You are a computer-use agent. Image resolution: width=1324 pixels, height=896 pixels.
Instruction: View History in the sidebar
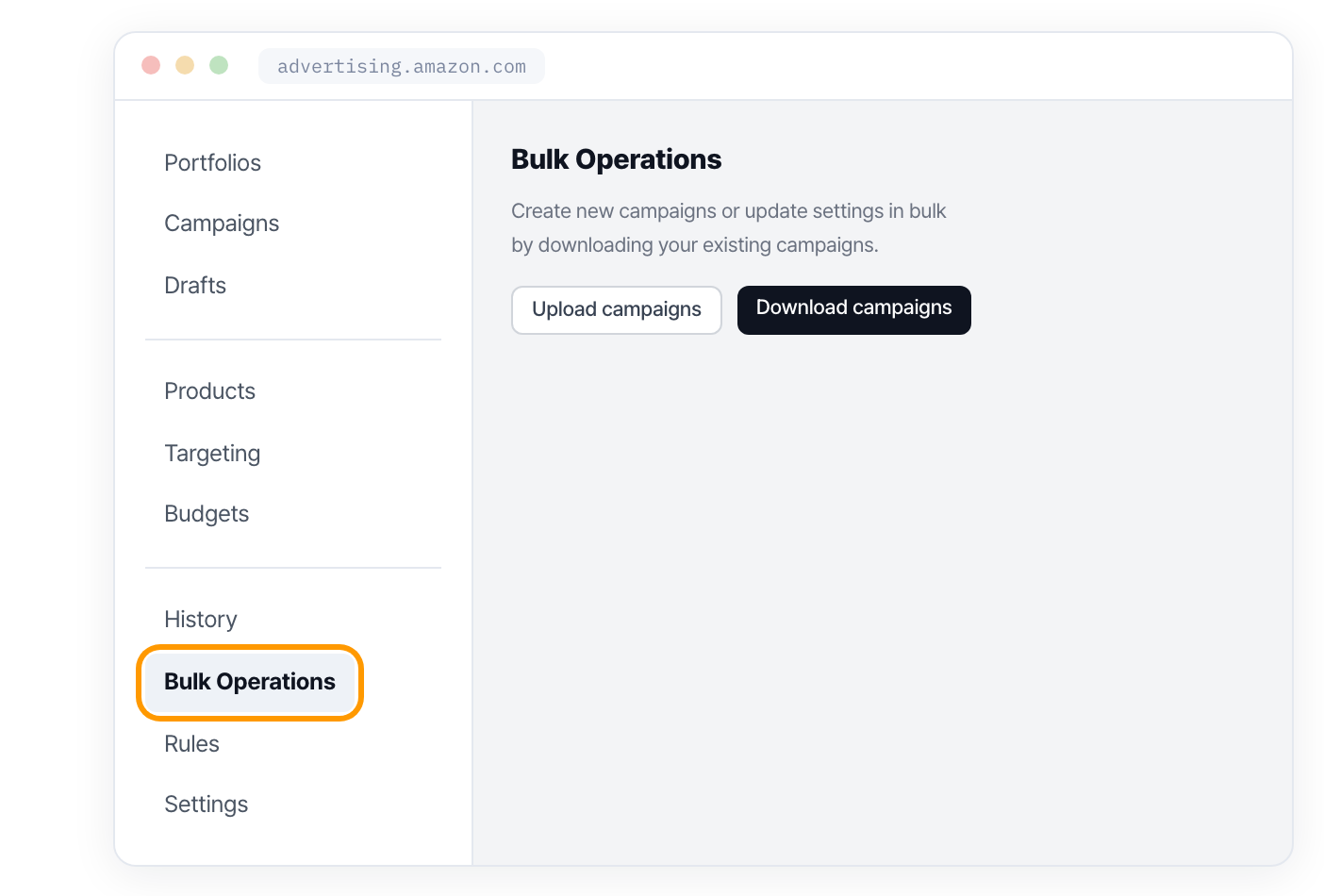tap(200, 619)
